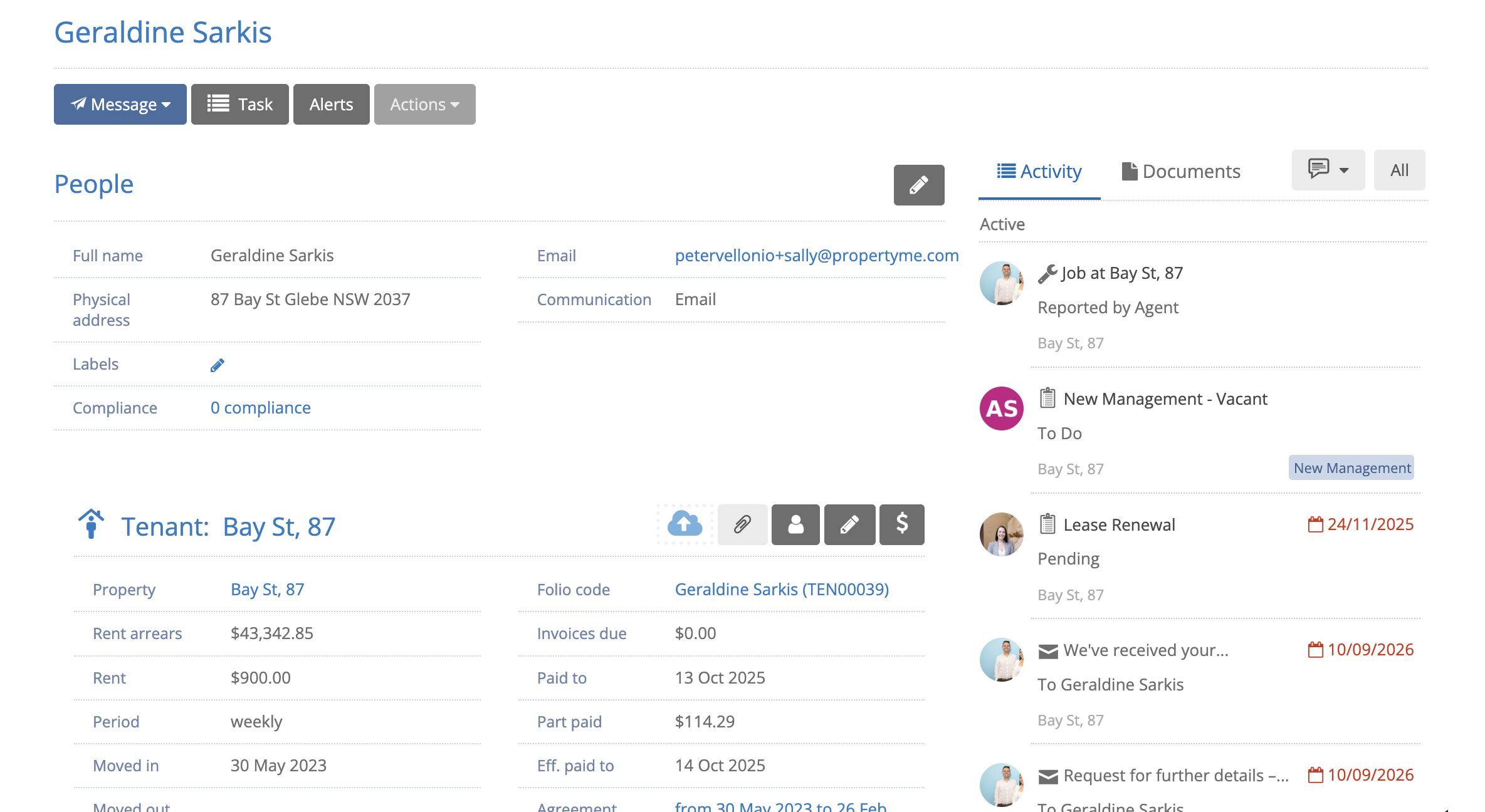Click the 10/09/2026 date on We've received your

point(1370,650)
